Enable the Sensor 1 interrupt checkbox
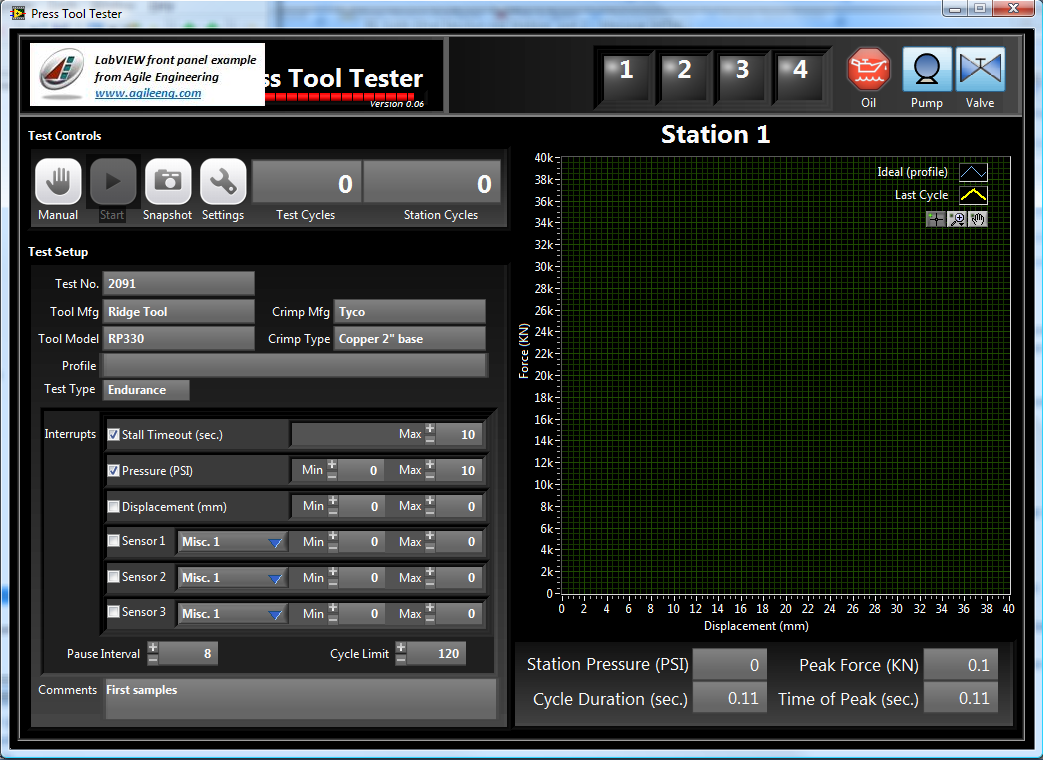 [114, 541]
